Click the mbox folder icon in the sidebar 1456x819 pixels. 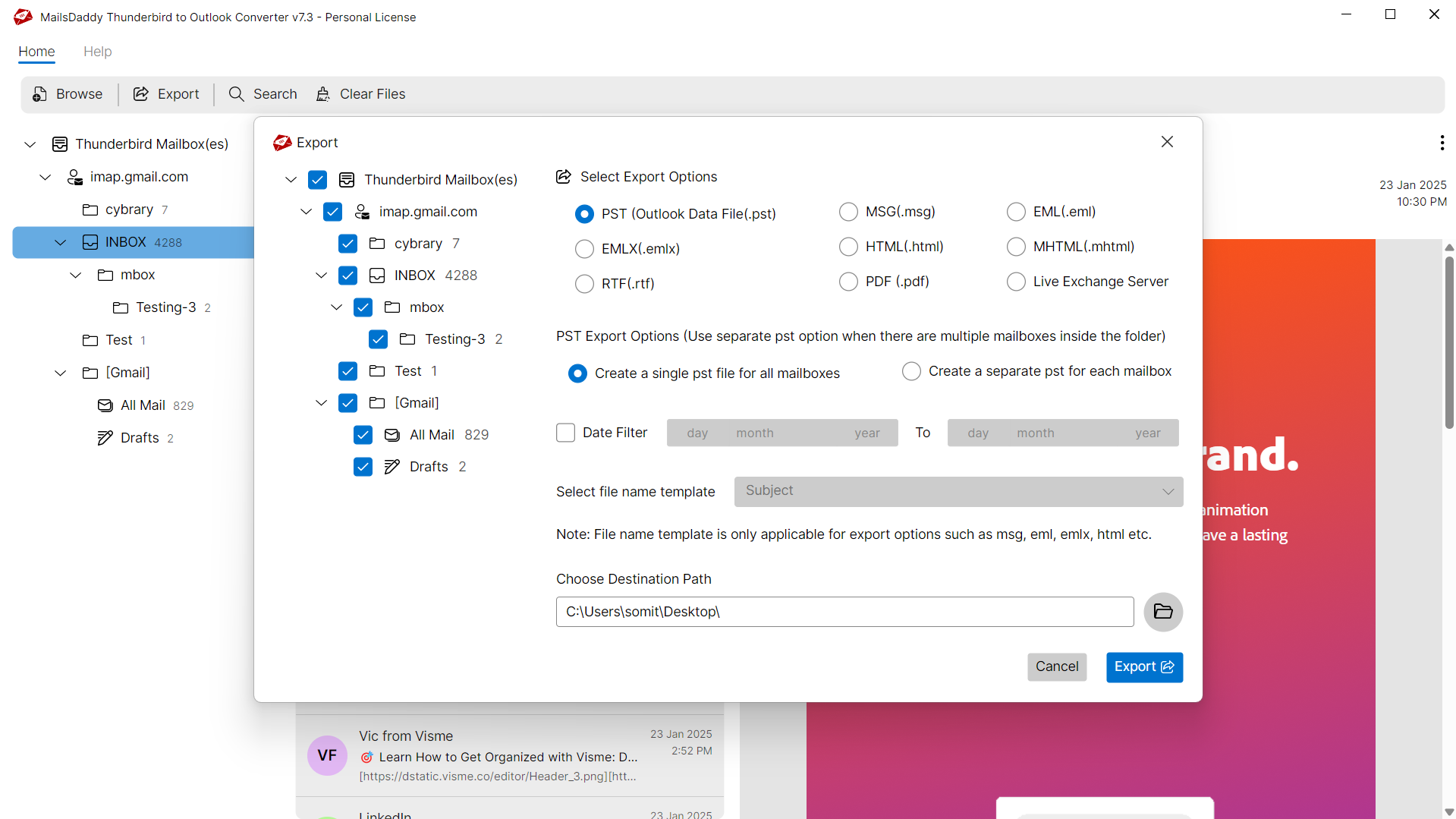(105, 275)
